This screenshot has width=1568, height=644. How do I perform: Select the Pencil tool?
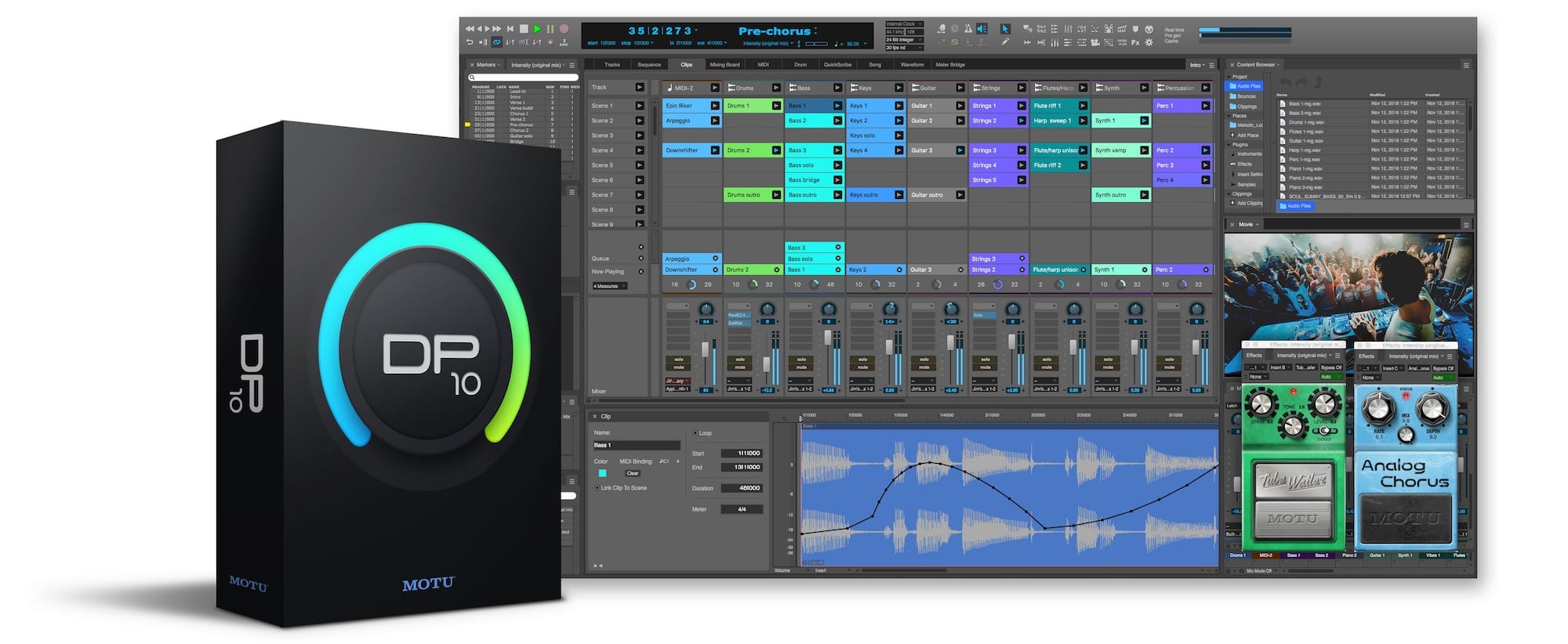tap(1005, 42)
